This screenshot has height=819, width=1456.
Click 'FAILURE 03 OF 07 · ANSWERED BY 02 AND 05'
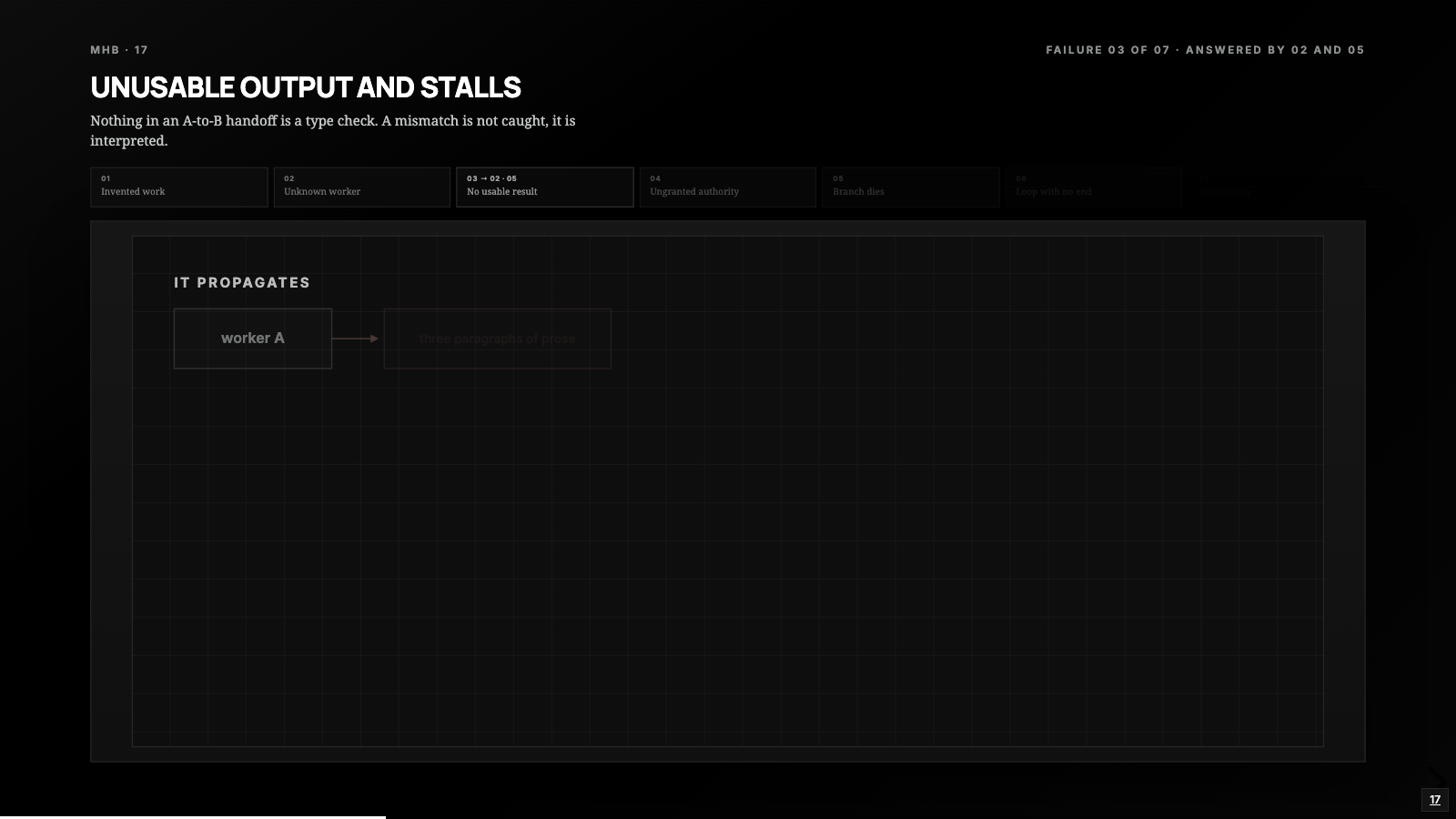(x=1205, y=50)
